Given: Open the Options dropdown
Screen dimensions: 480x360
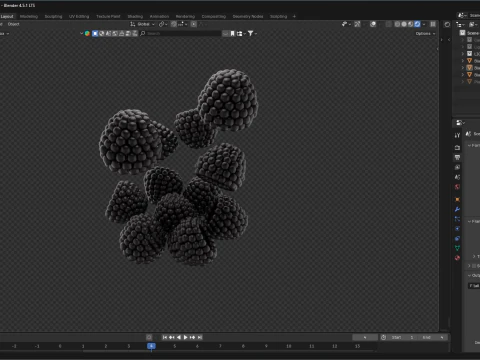Looking at the screenshot, I should 425,33.
